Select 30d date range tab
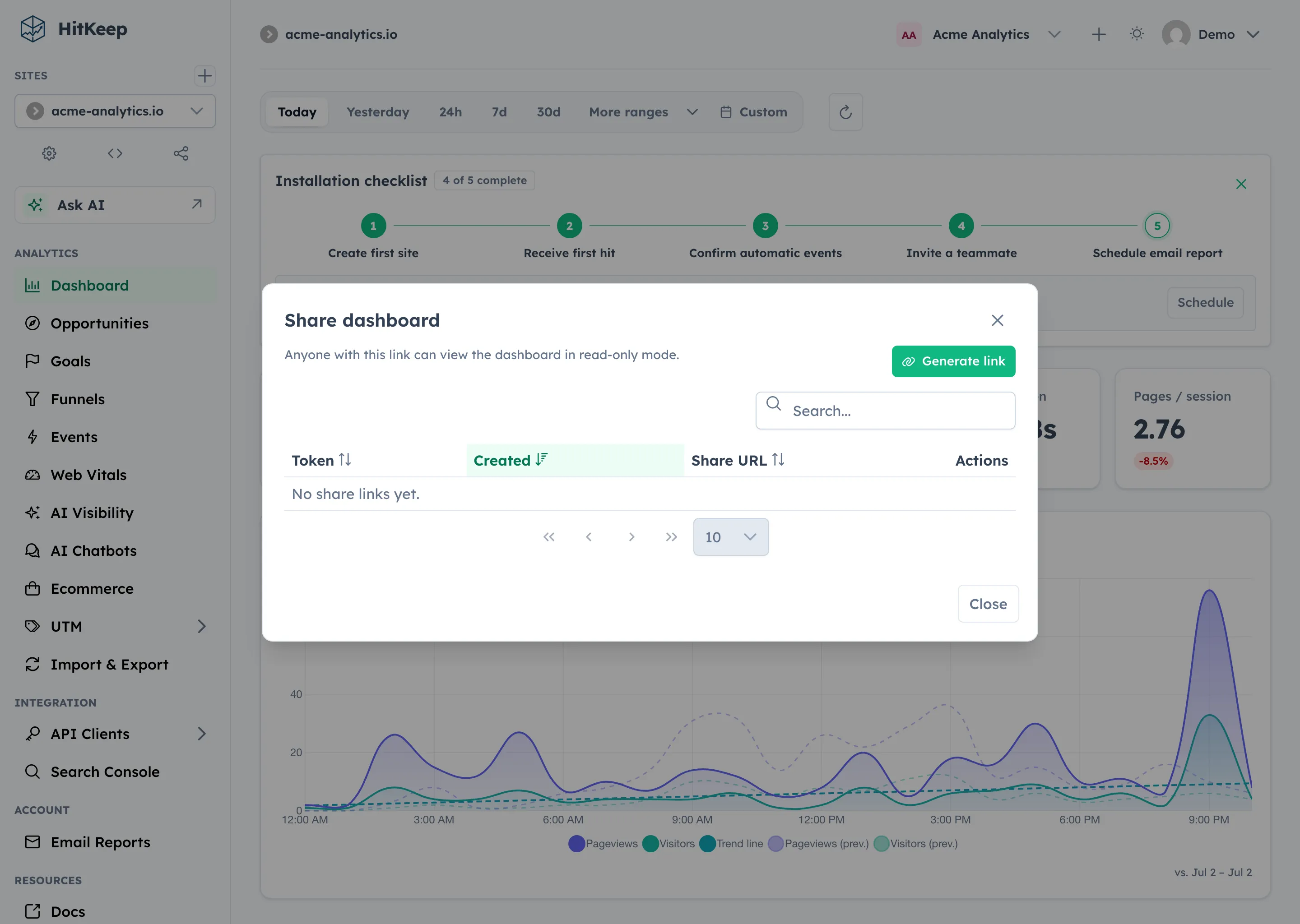1300x924 pixels. click(549, 112)
